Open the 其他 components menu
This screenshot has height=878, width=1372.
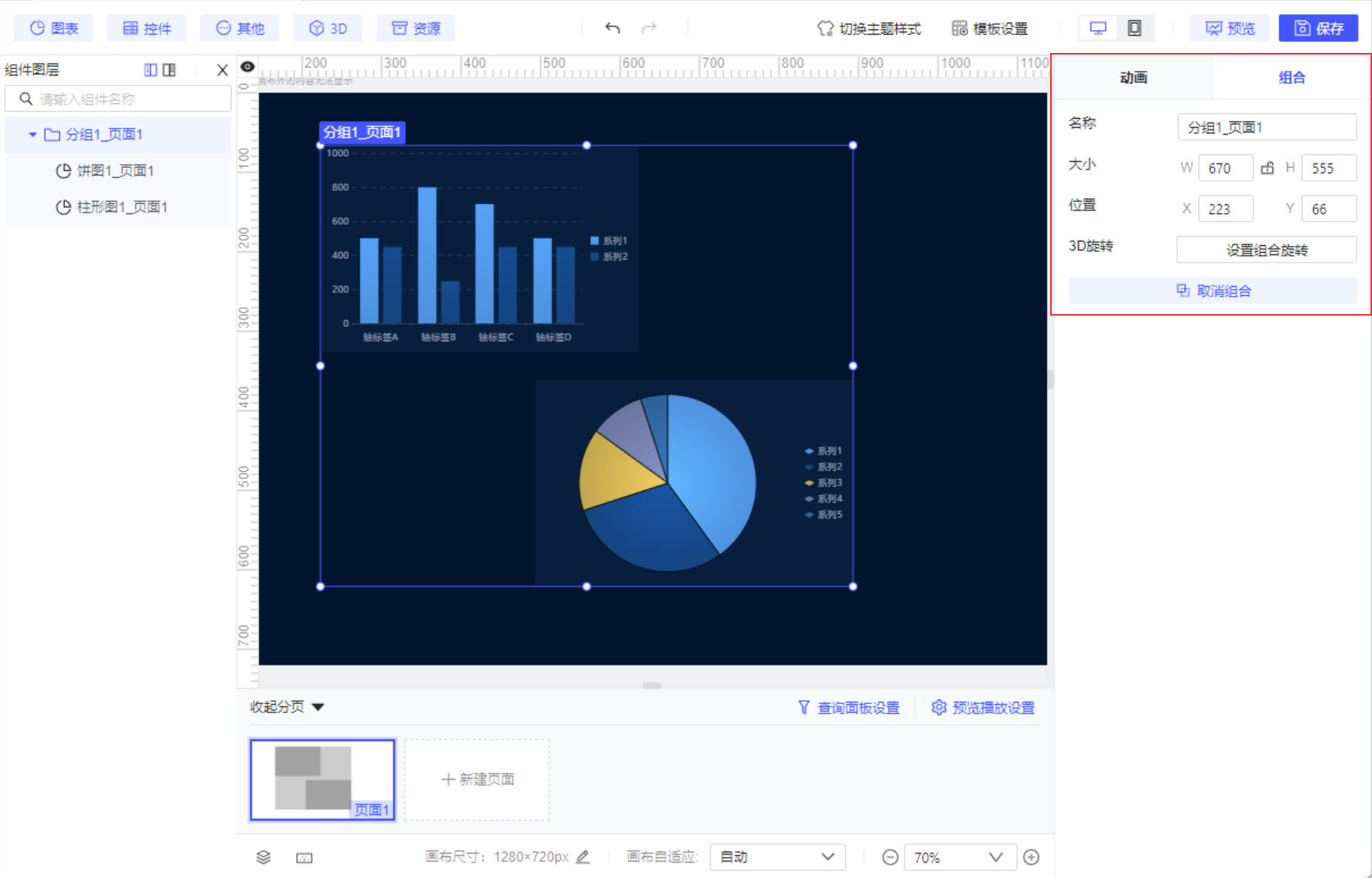(x=240, y=28)
